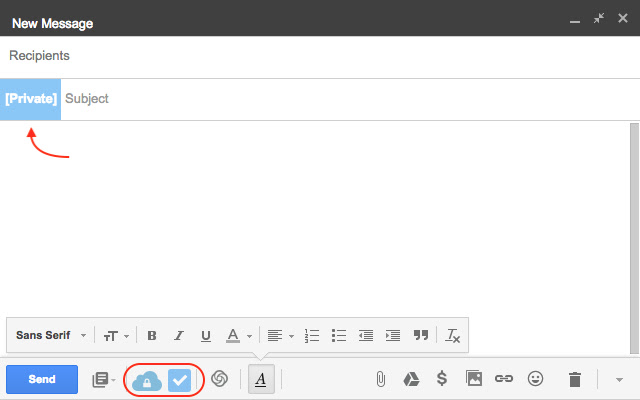640x400 pixels.
Task: Insert a bulleted list
Action: 339,336
